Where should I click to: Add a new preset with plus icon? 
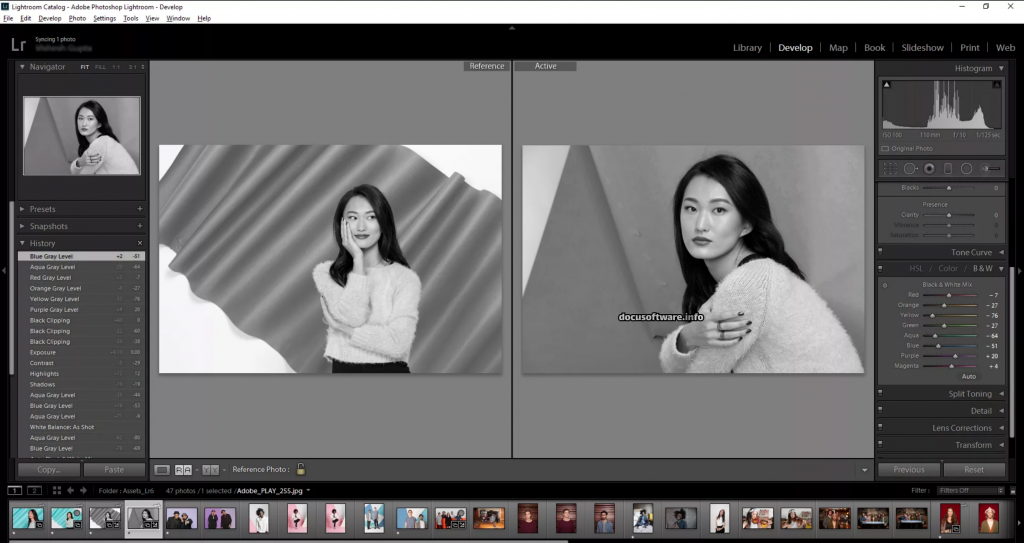click(x=139, y=210)
